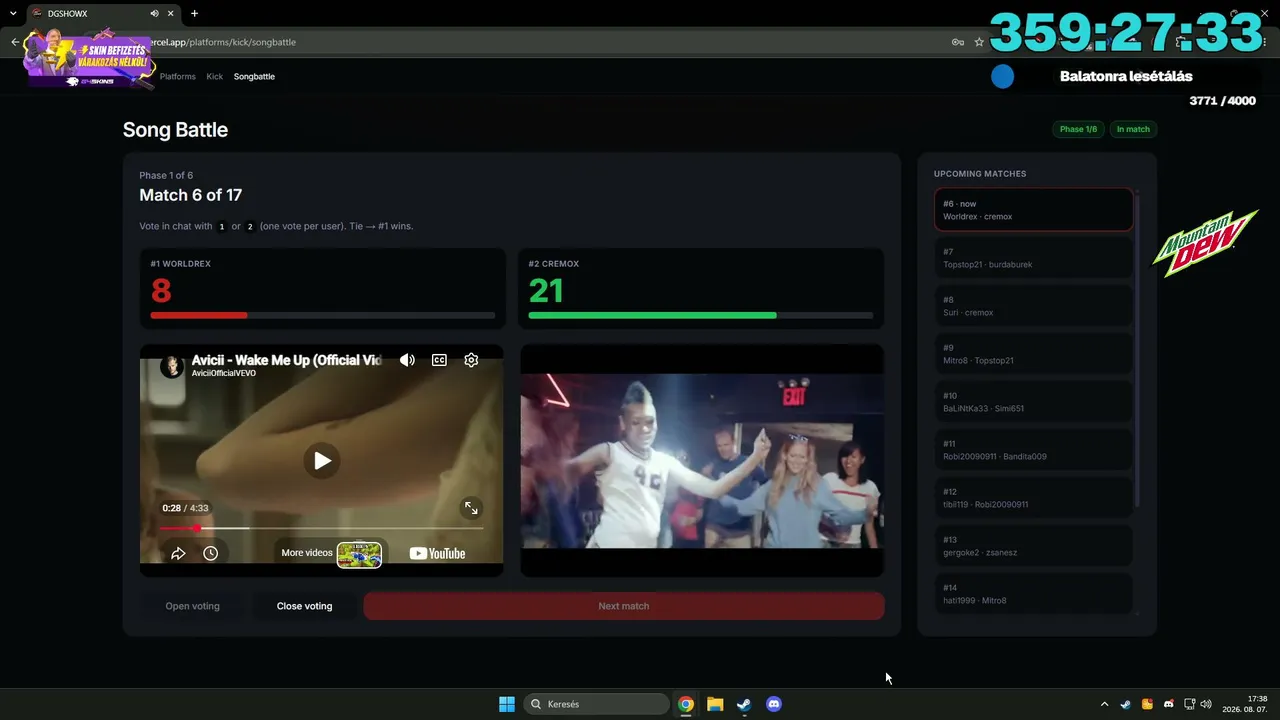Enter fullscreen on the Avicii video
The height and width of the screenshot is (720, 1280).
pos(471,508)
